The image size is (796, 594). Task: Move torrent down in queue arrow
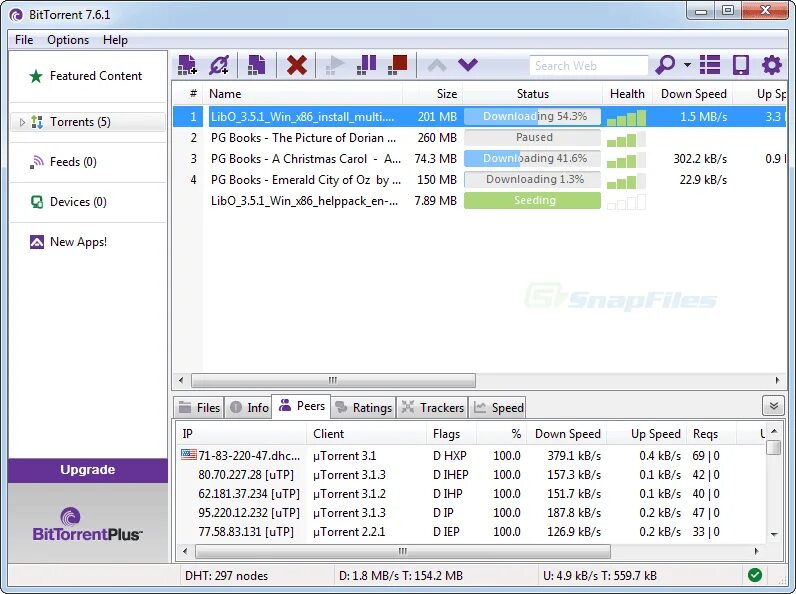tap(468, 65)
